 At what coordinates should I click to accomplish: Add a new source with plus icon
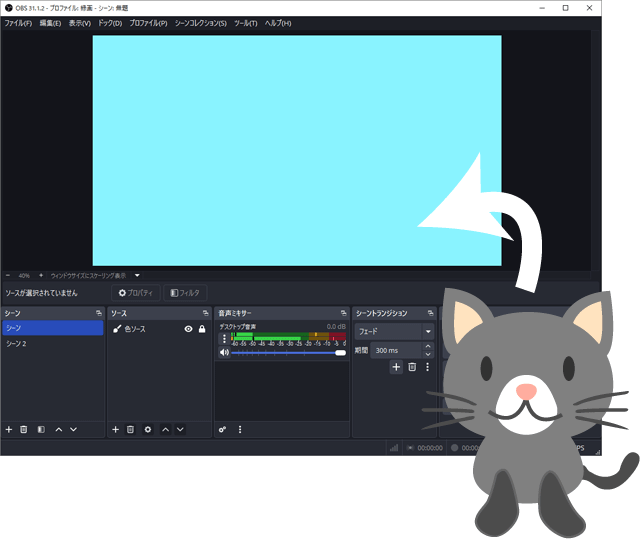116,429
